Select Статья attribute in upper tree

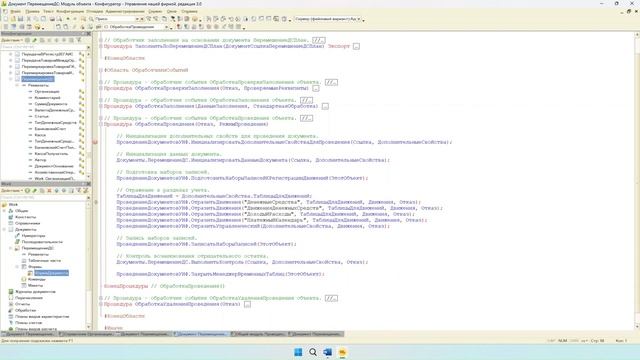tap(42, 116)
